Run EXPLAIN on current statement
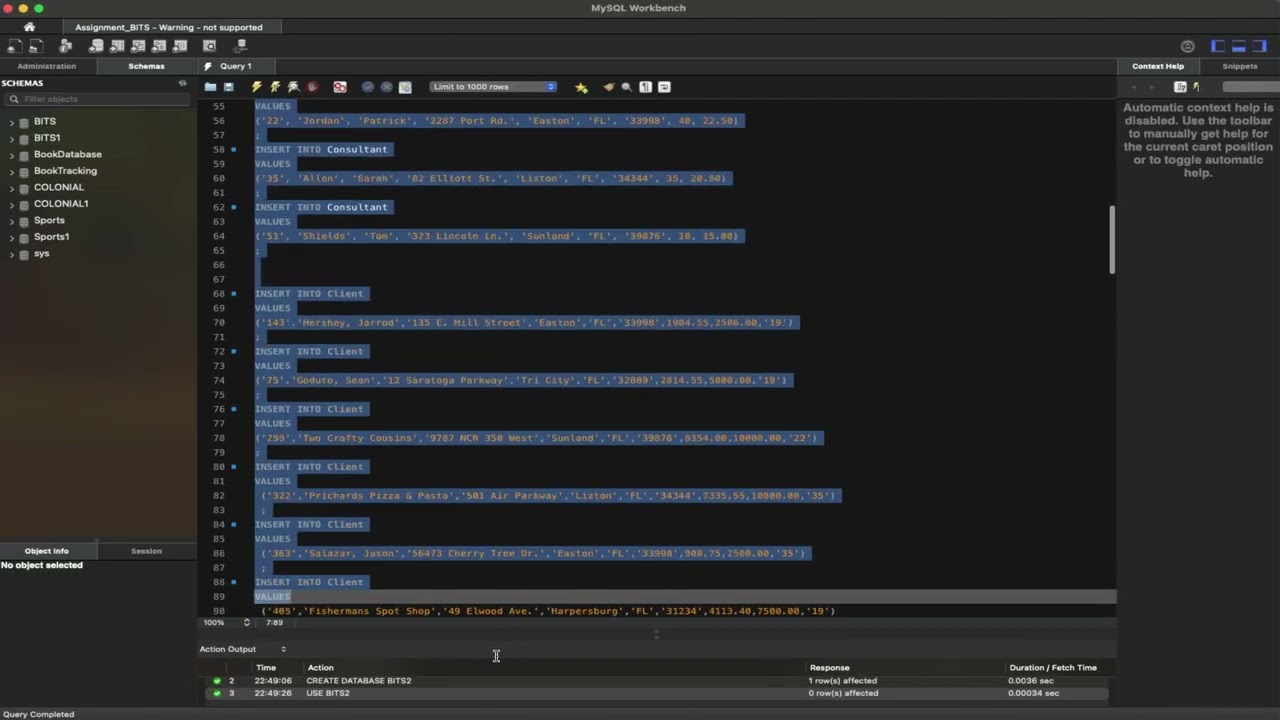Screen dimensions: 1280x720 [293, 87]
